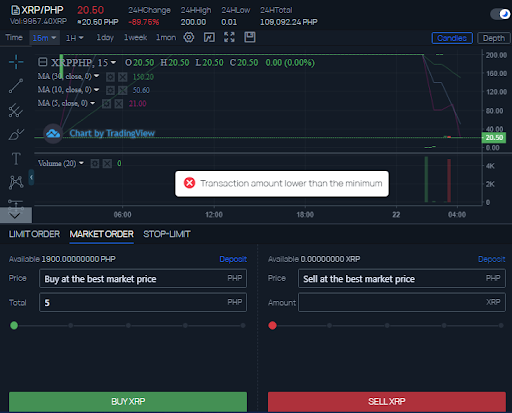Set buy slider to the last stop
The width and height of the screenshot is (512, 413).
pyautogui.click(x=243, y=325)
